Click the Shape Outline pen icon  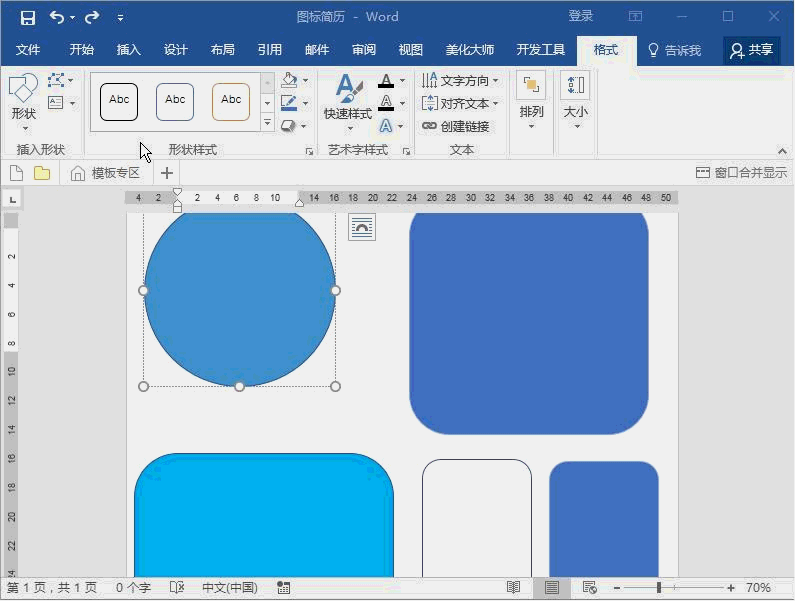289,103
